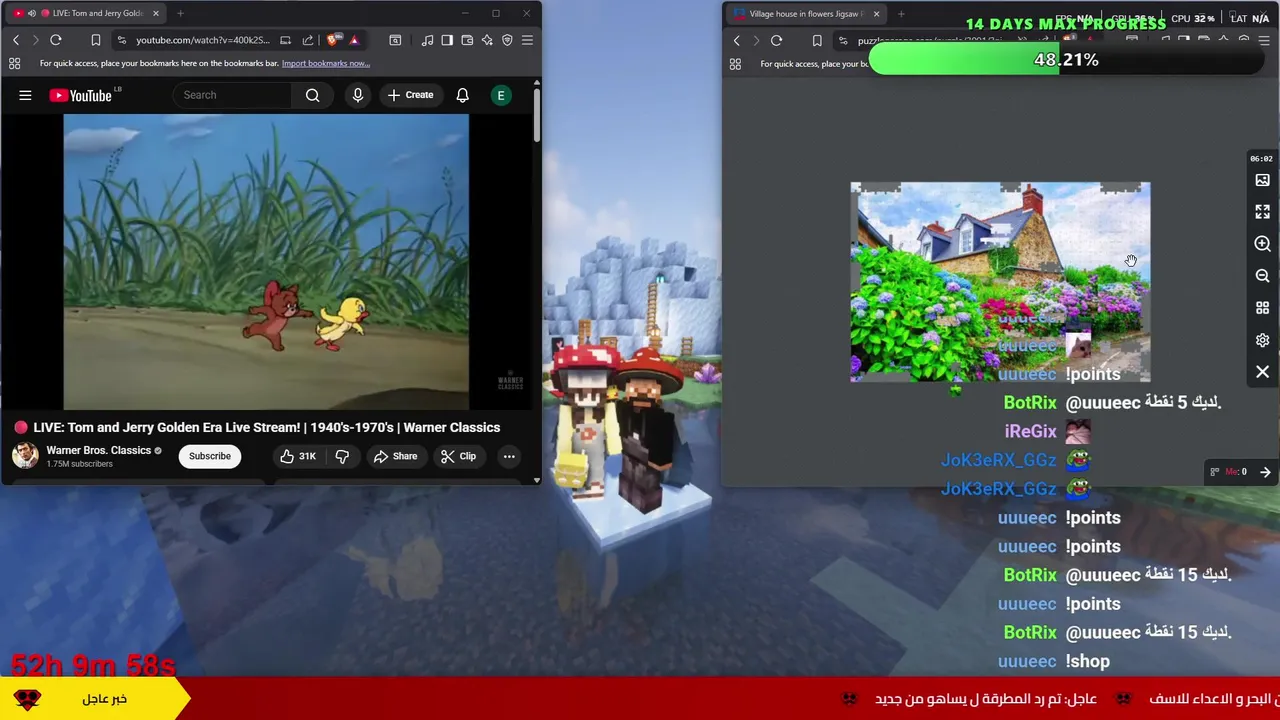Click the Tom and Jerry video player
Viewport: 1280px width, 720px height.
pos(266,261)
